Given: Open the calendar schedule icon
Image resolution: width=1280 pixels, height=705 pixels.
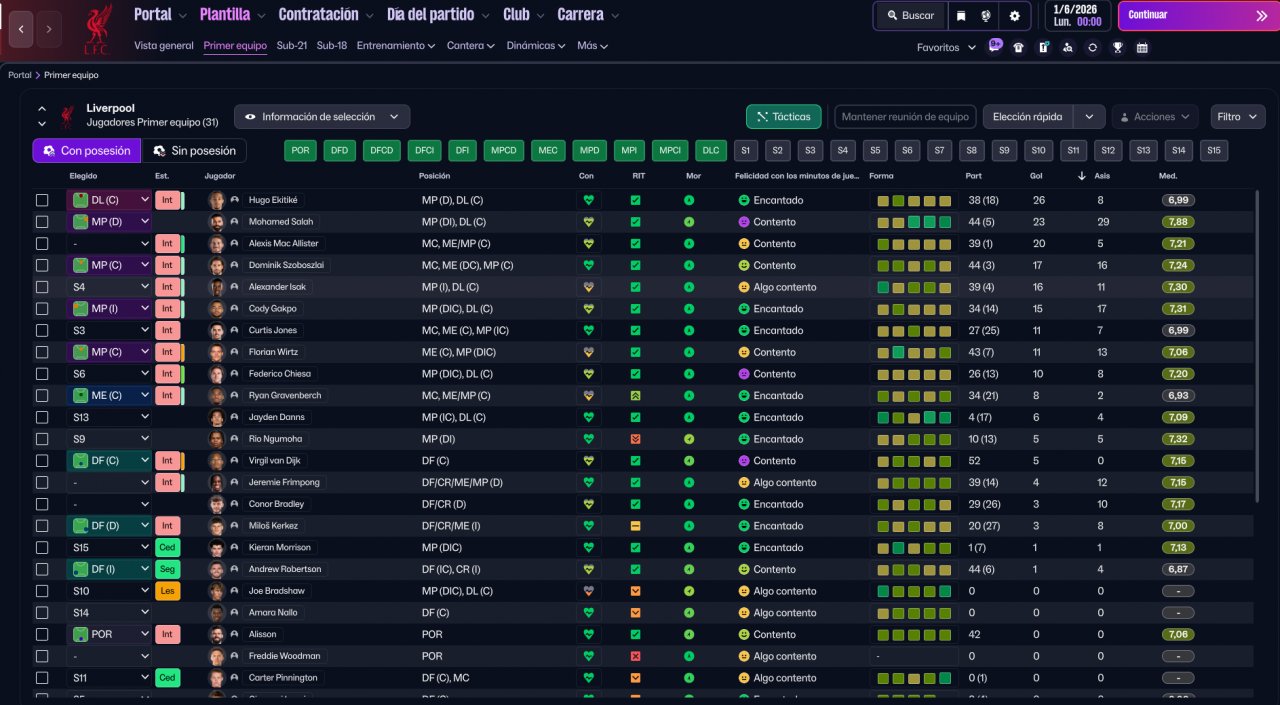Looking at the screenshot, I should 1142,47.
